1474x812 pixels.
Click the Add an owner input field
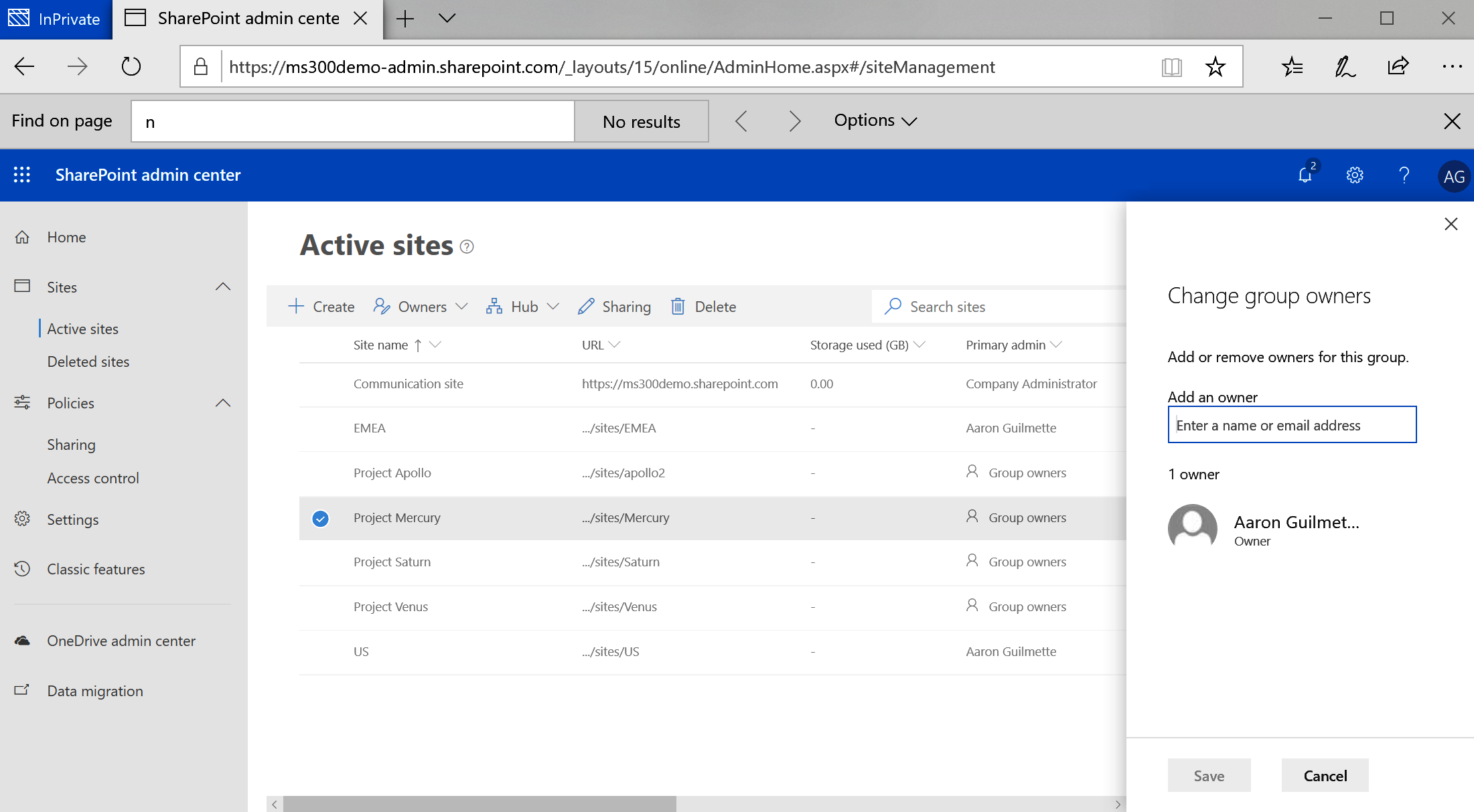(x=1291, y=425)
